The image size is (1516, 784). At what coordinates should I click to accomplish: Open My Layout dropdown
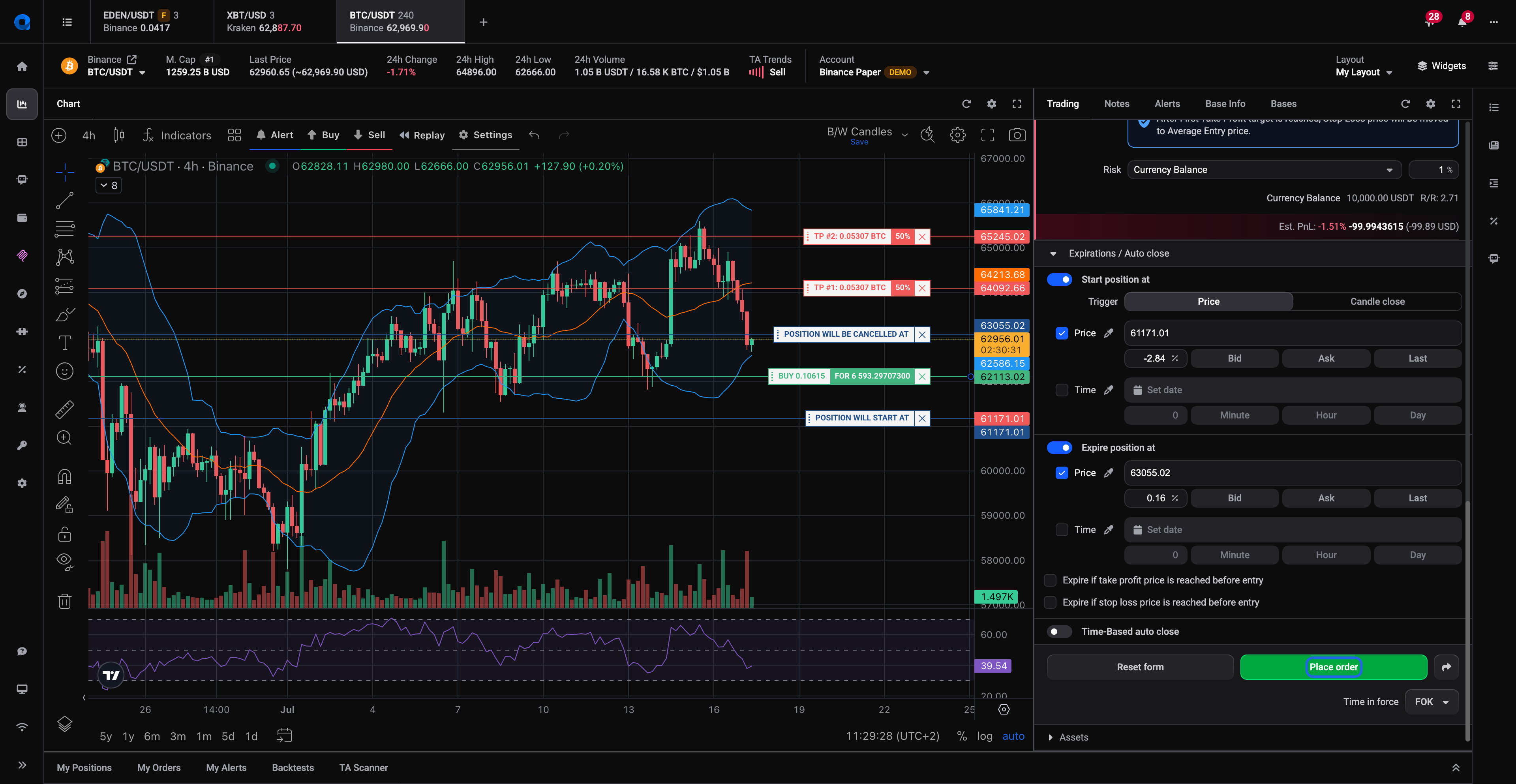[1364, 72]
